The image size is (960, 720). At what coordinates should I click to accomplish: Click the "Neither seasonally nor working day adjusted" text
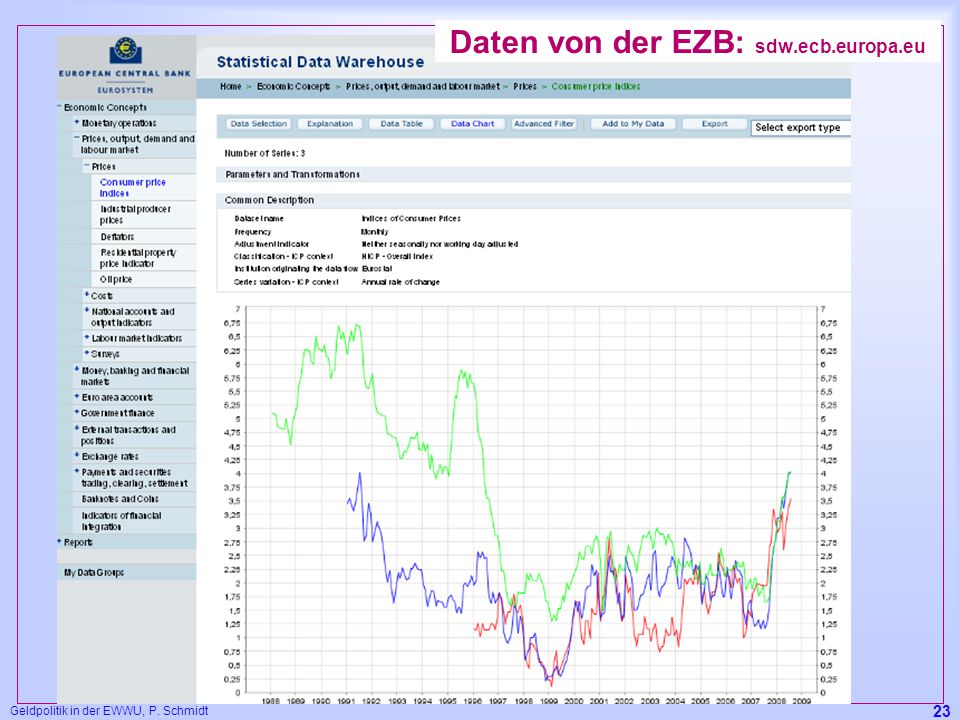440,244
